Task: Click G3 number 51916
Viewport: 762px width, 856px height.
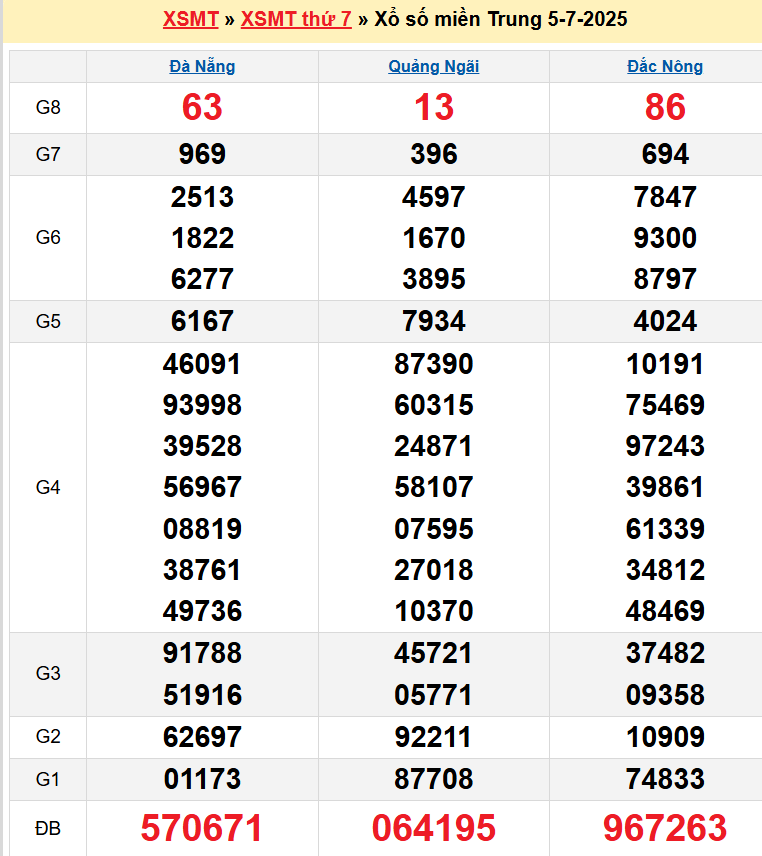Action: (x=202, y=696)
